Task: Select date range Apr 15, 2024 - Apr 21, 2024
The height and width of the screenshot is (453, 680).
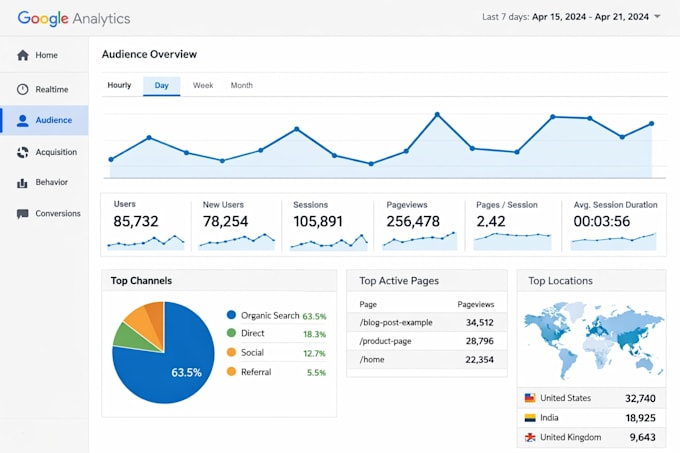Action: [590, 16]
